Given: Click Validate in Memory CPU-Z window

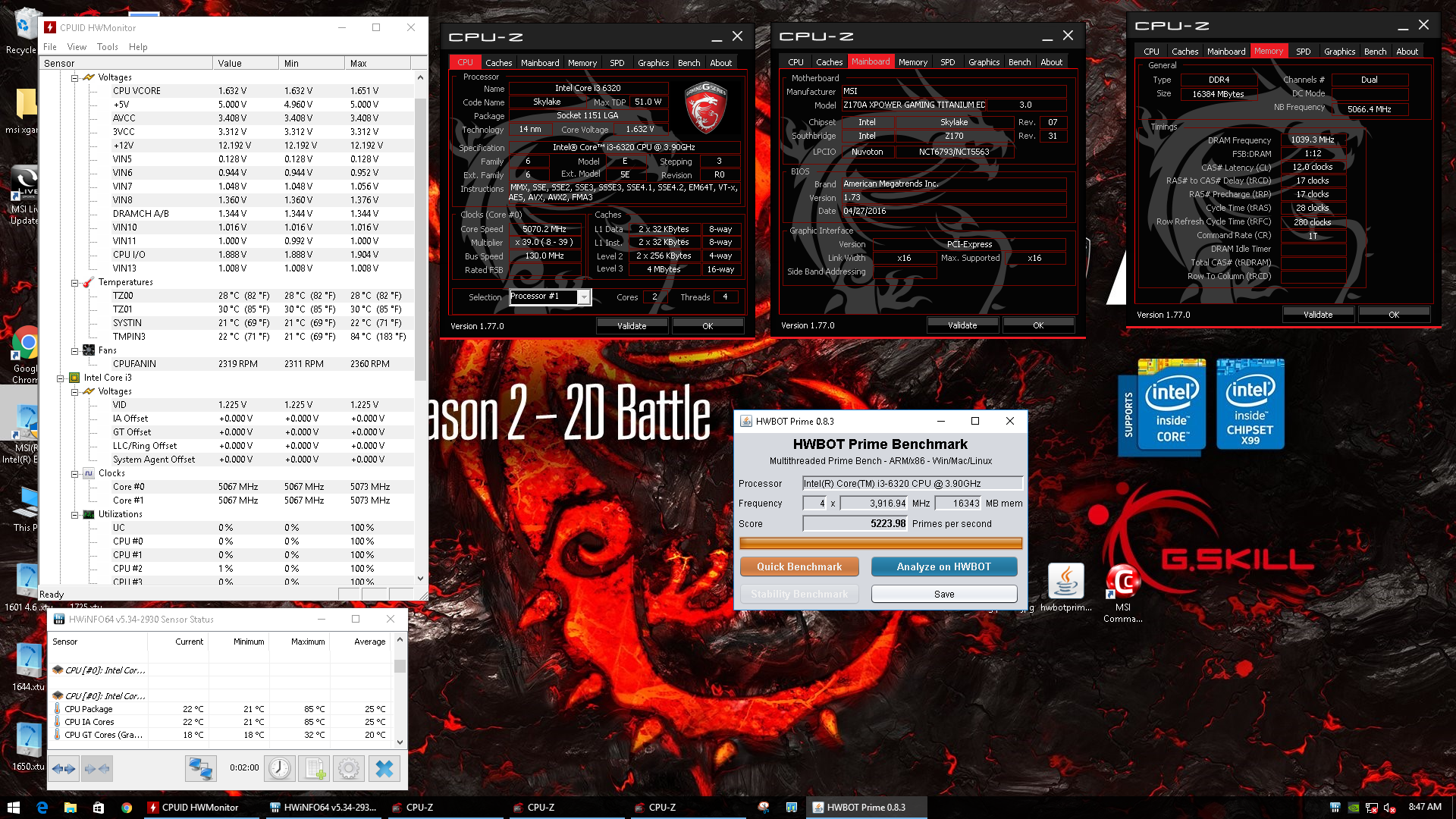Looking at the screenshot, I should point(1318,315).
